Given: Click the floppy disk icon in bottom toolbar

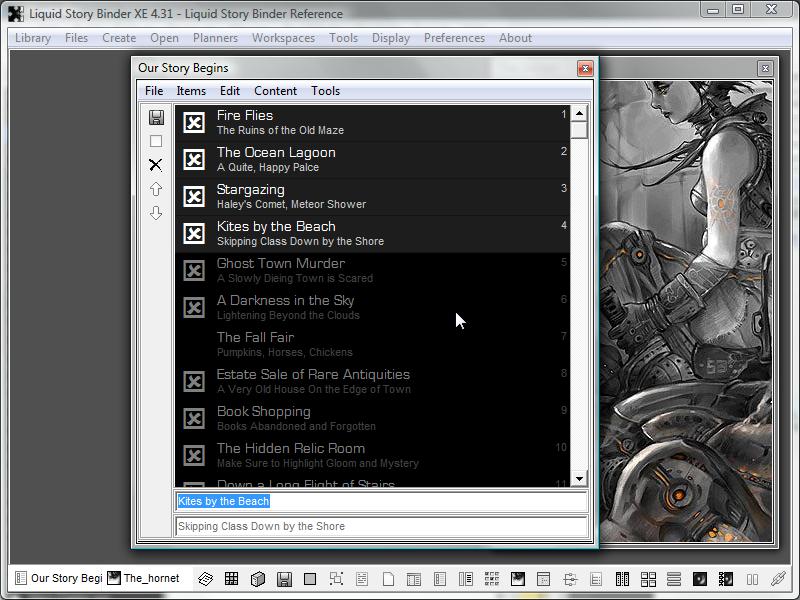Looking at the screenshot, I should 284,579.
